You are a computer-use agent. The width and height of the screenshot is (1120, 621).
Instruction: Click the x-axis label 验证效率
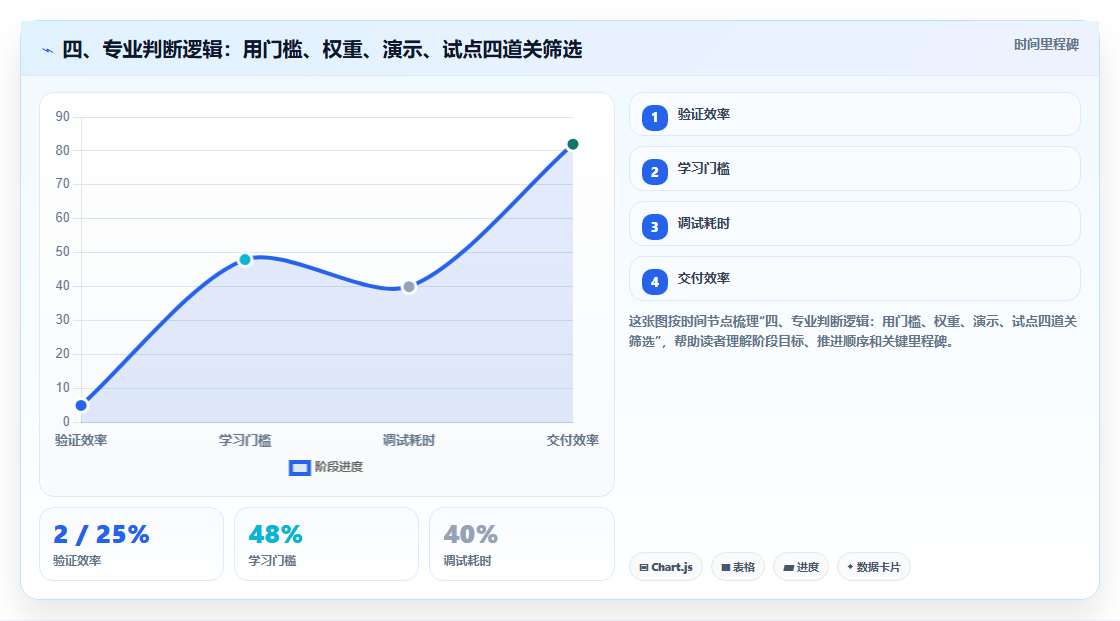click(x=81, y=441)
